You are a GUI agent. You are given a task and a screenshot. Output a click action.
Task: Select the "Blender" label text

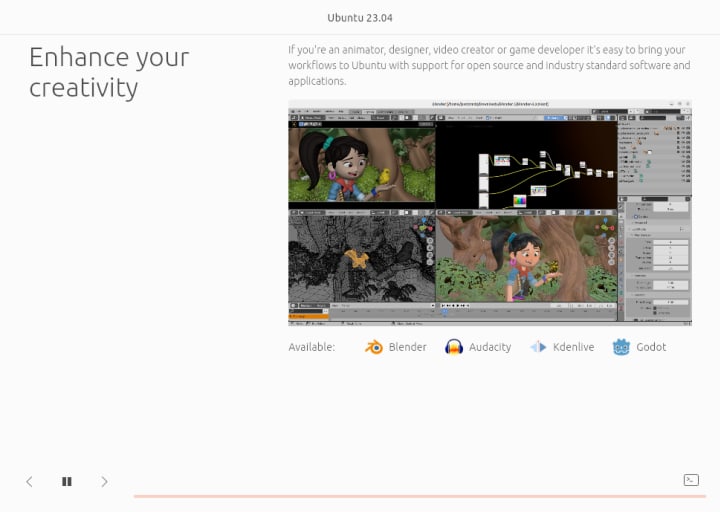coord(407,347)
